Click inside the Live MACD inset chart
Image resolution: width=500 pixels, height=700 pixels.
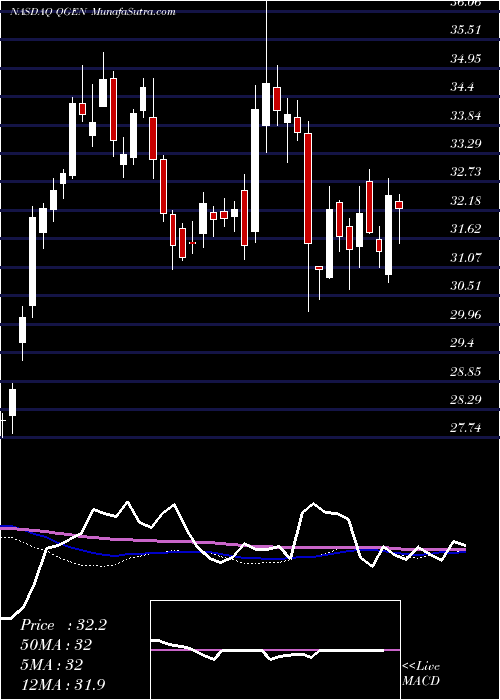[275, 650]
